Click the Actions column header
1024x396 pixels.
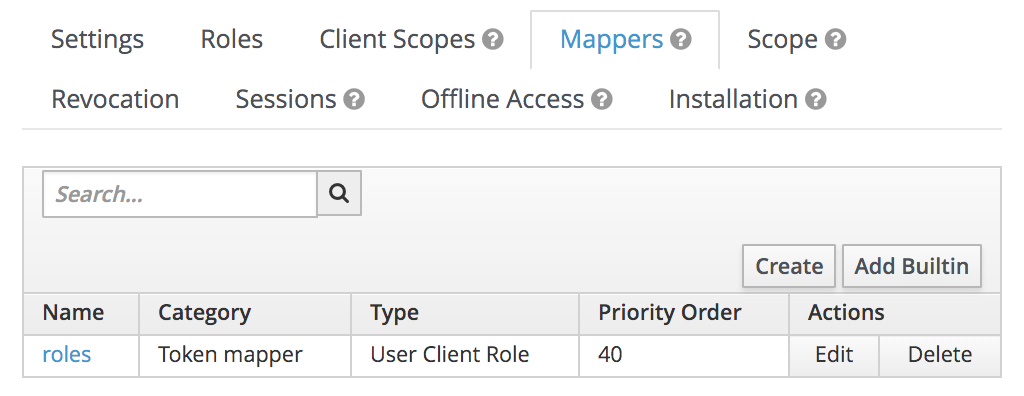coord(895,313)
